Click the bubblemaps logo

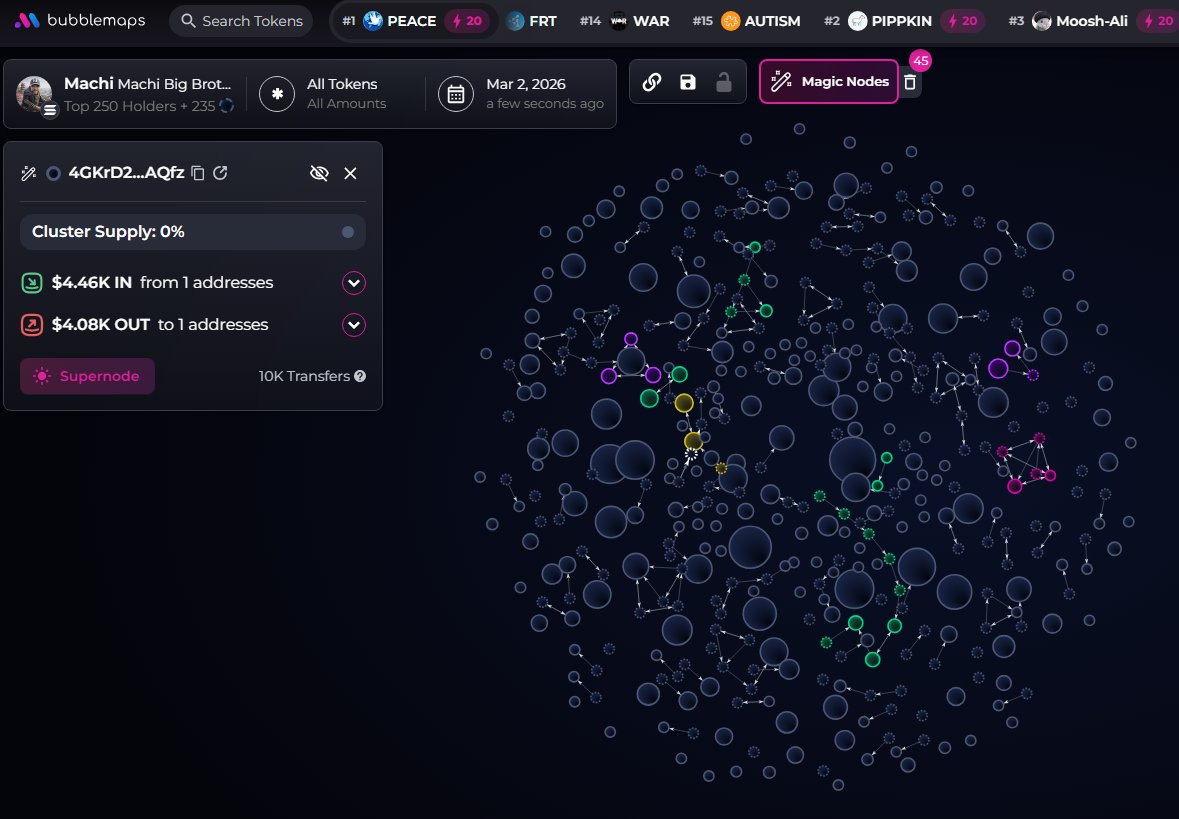[80, 20]
